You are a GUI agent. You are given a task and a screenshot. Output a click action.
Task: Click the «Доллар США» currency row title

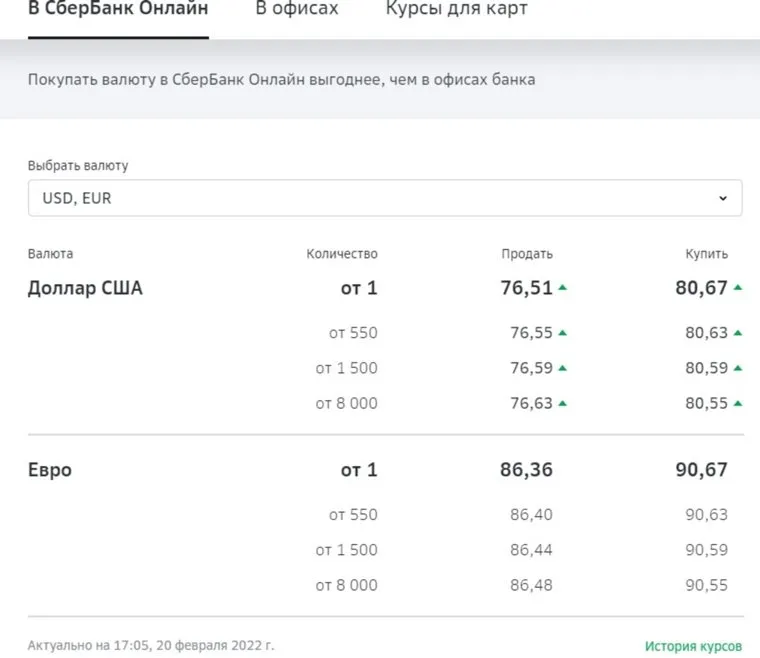coord(85,289)
